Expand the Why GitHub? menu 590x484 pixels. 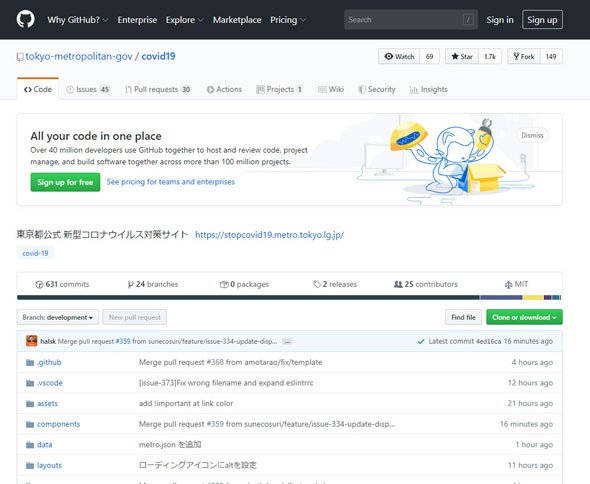[78, 20]
